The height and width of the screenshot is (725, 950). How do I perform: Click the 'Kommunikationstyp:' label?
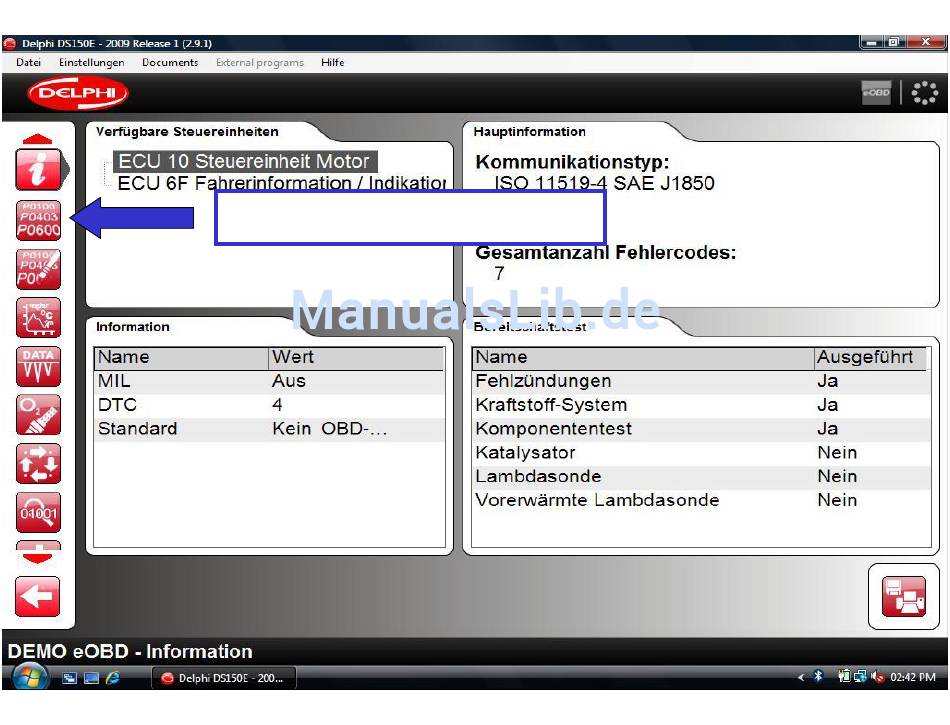click(572, 162)
